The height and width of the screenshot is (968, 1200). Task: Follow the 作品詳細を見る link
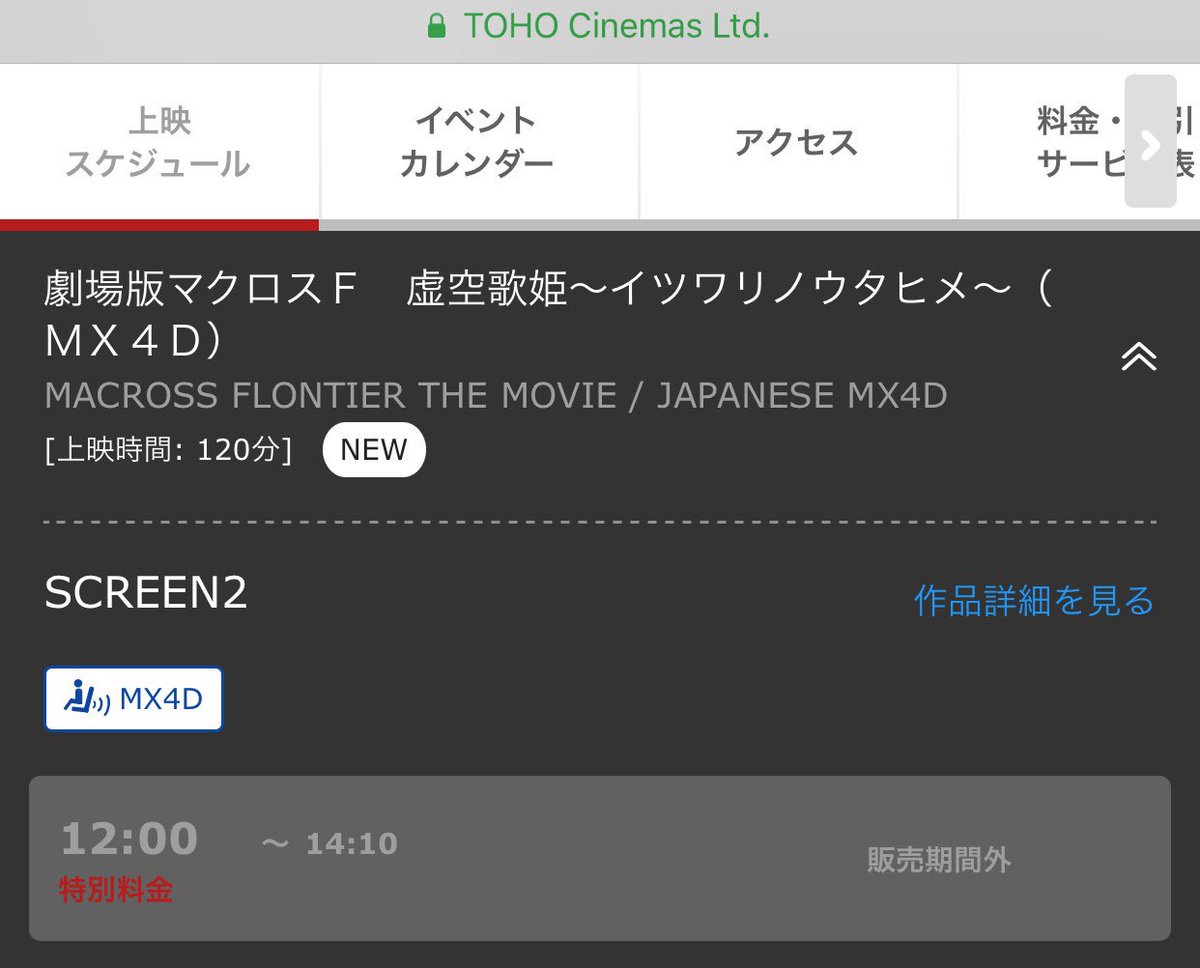(x=1034, y=600)
